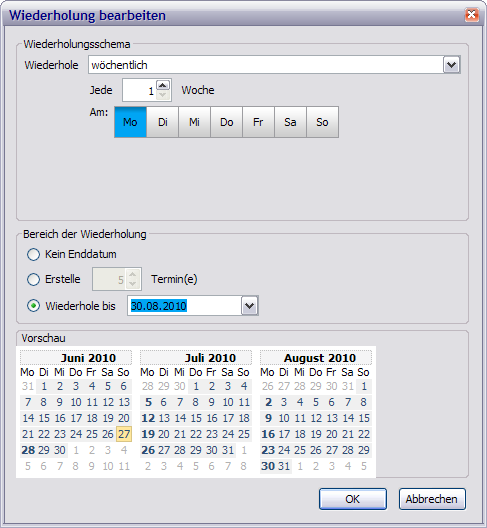
Task: Confirm with the OK button
Action: (x=353, y=499)
